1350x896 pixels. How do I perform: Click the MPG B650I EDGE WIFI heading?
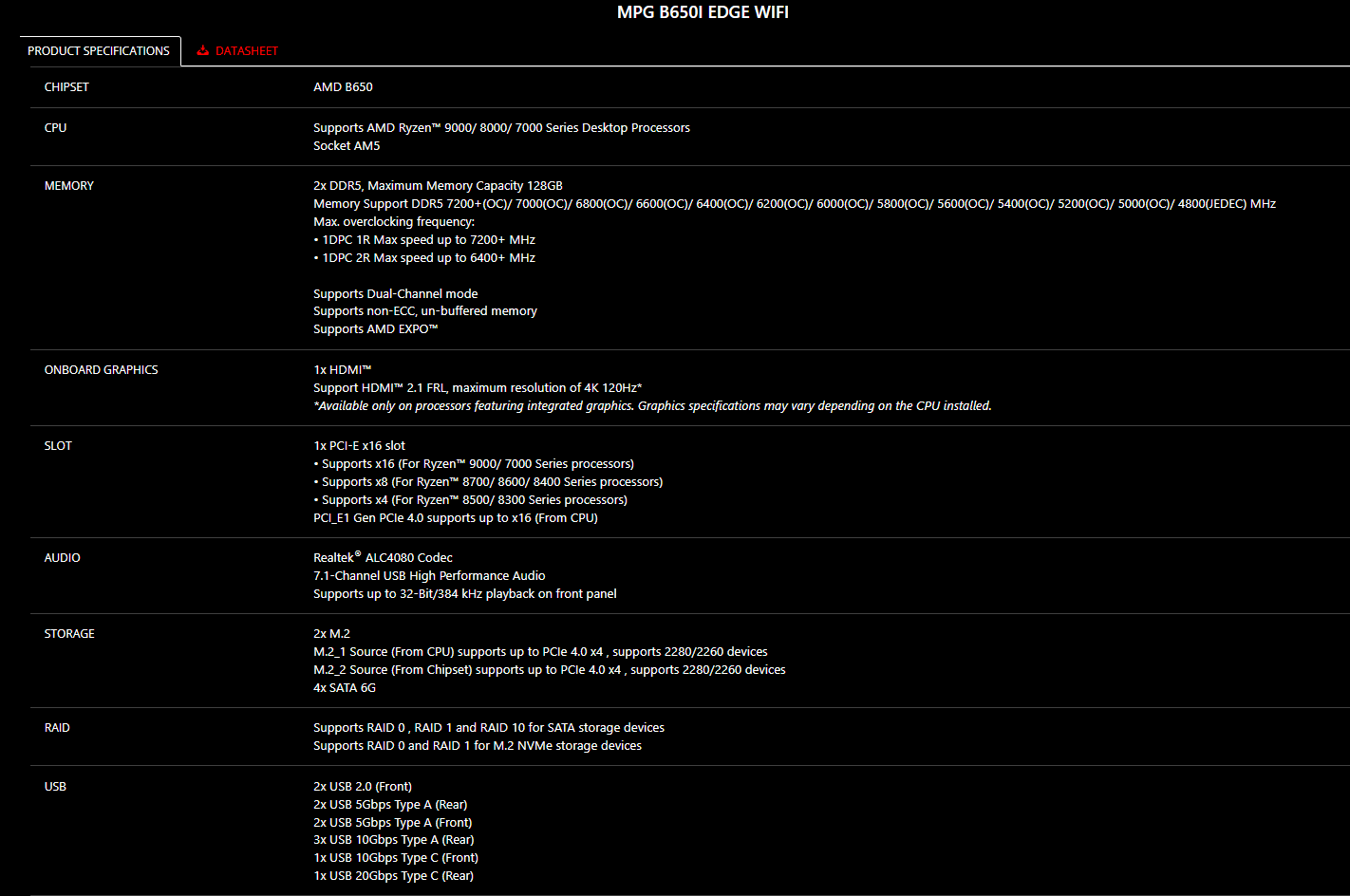tap(703, 12)
